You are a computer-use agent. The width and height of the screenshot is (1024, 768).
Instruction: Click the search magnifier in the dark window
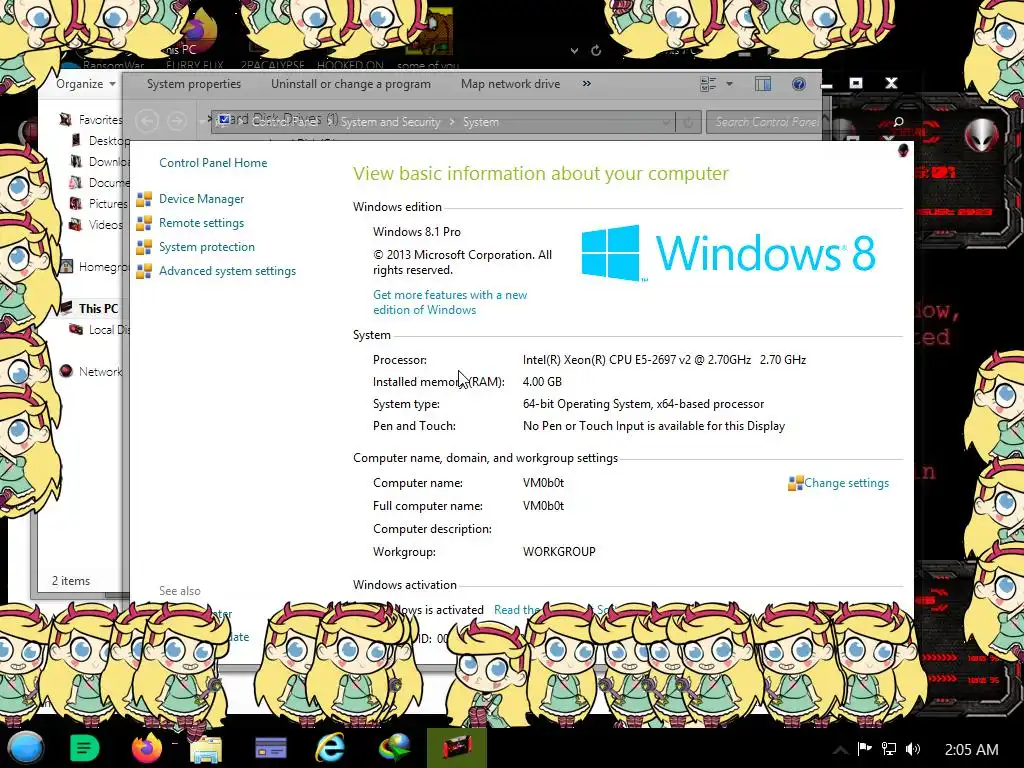899,121
